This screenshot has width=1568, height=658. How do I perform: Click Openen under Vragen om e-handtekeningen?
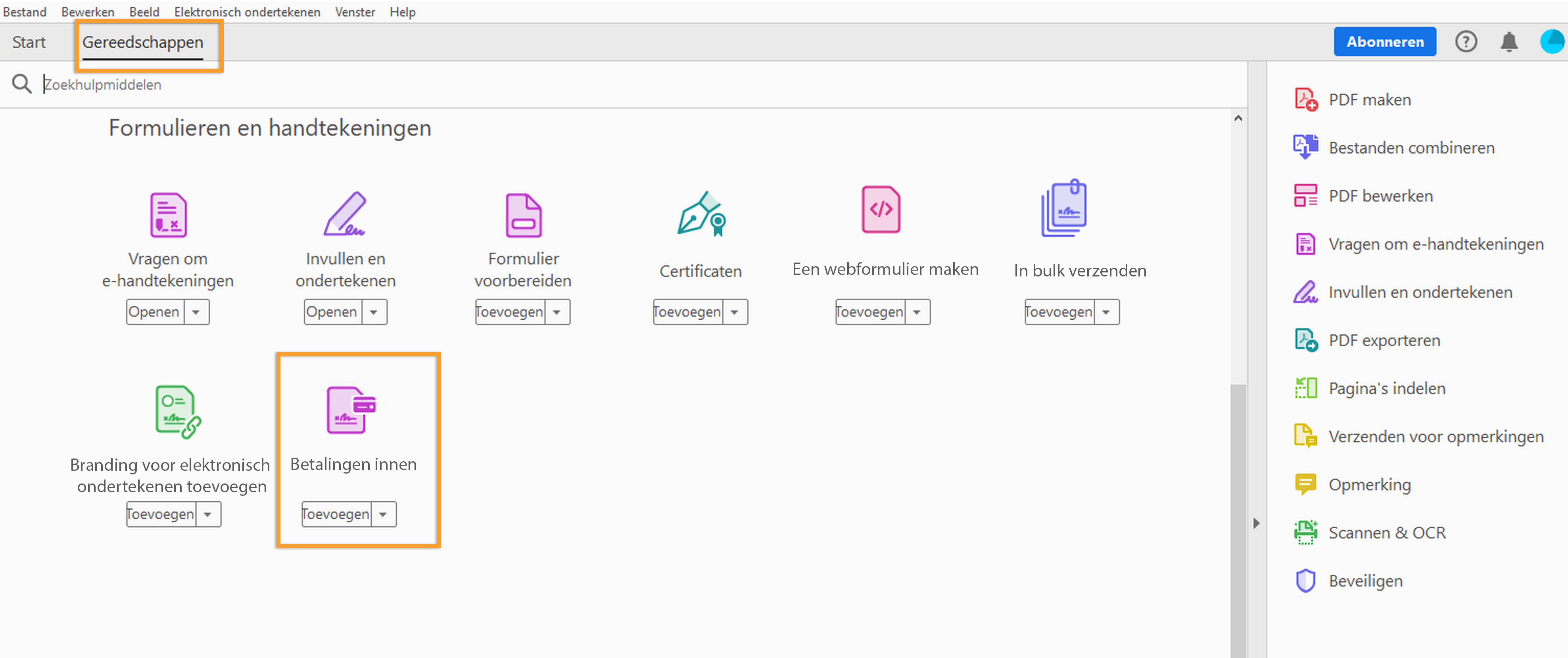(x=154, y=312)
